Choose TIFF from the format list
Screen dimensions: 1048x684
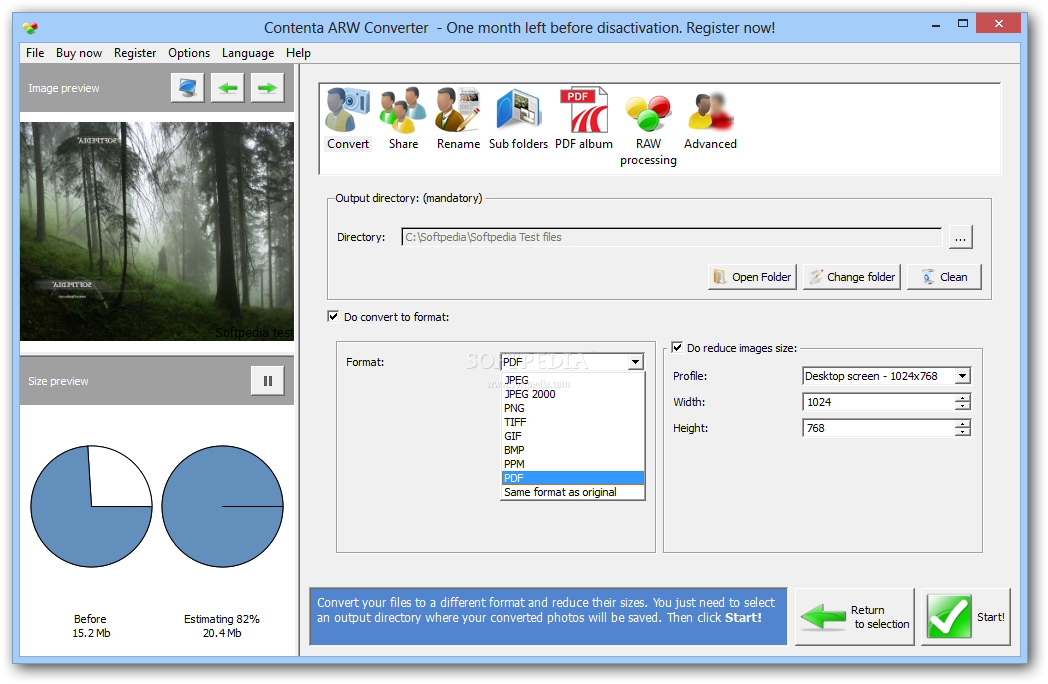coord(573,422)
